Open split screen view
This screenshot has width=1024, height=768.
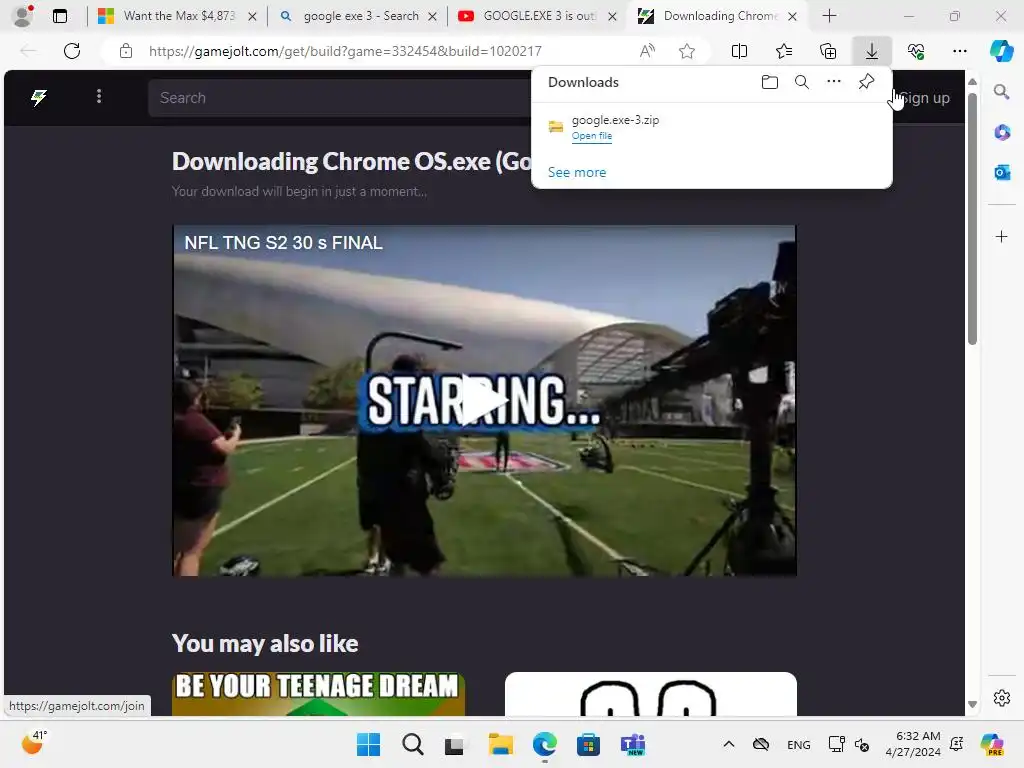(739, 51)
